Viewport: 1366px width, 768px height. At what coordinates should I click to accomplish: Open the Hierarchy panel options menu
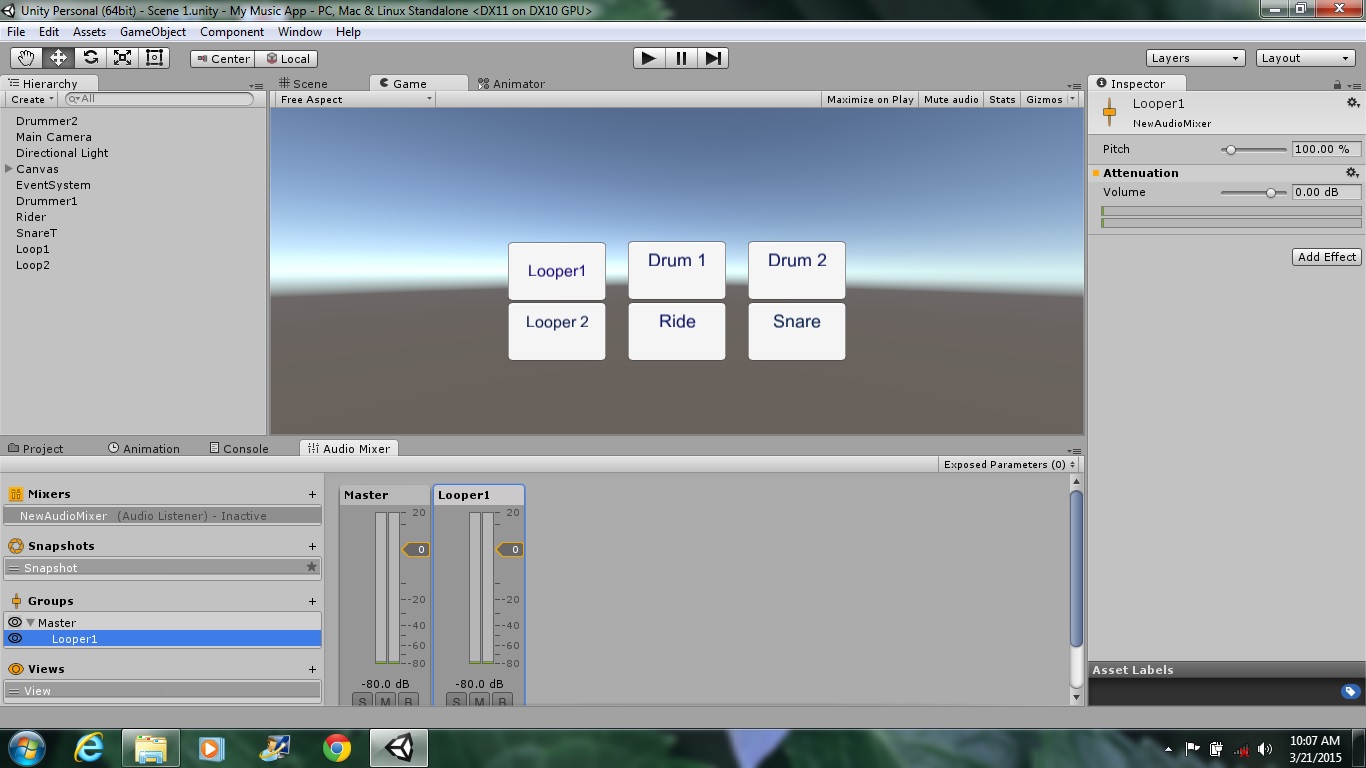(257, 85)
